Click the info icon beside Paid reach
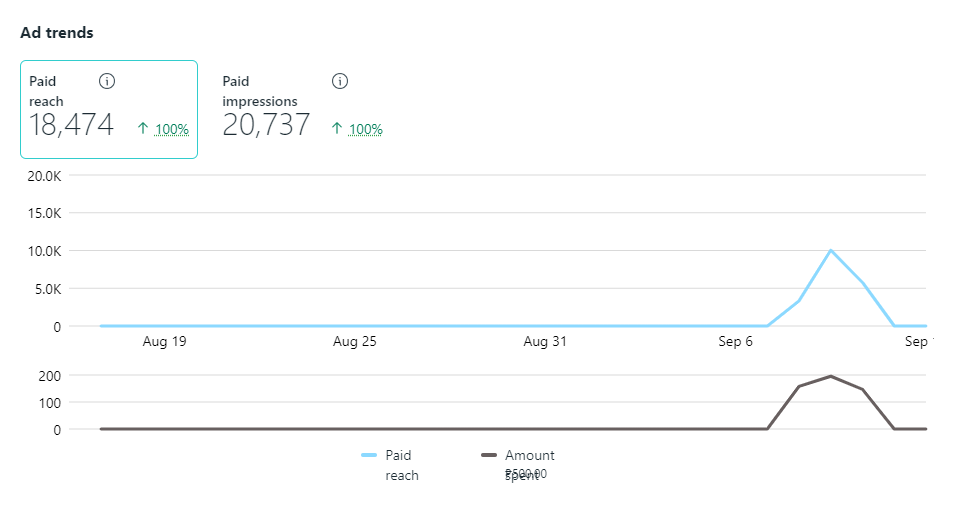The width and height of the screenshot is (970, 509). click(x=107, y=81)
